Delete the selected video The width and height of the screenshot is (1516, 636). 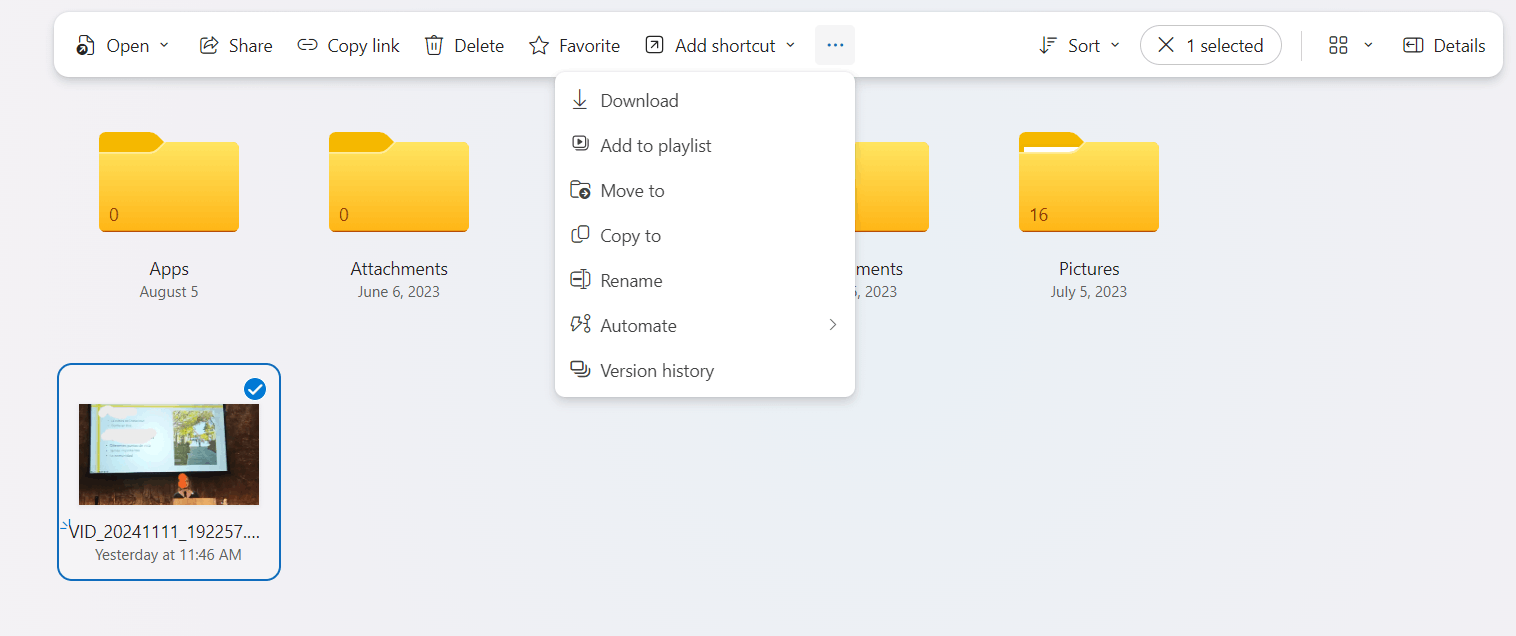click(463, 45)
